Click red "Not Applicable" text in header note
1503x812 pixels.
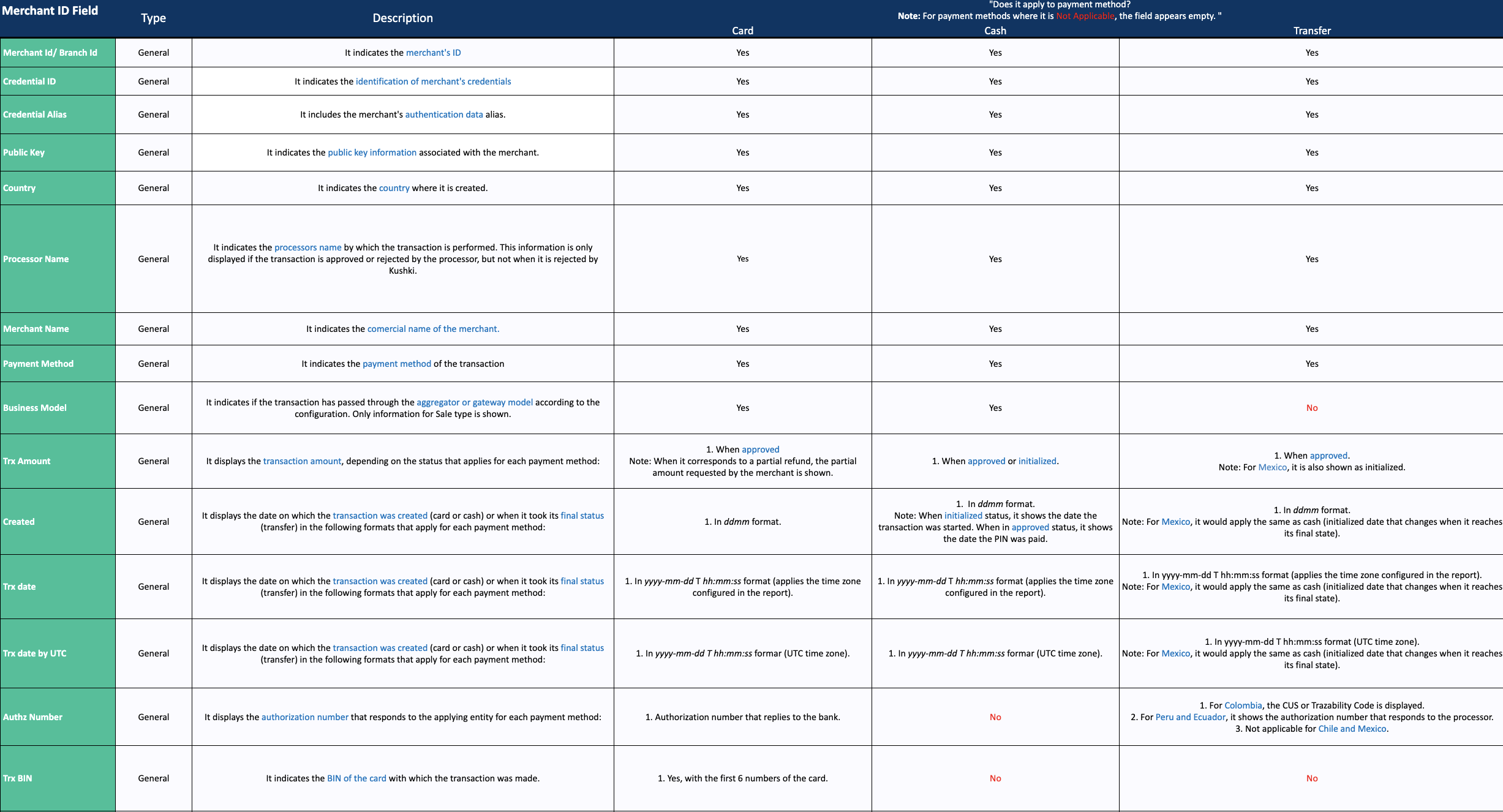[1085, 16]
